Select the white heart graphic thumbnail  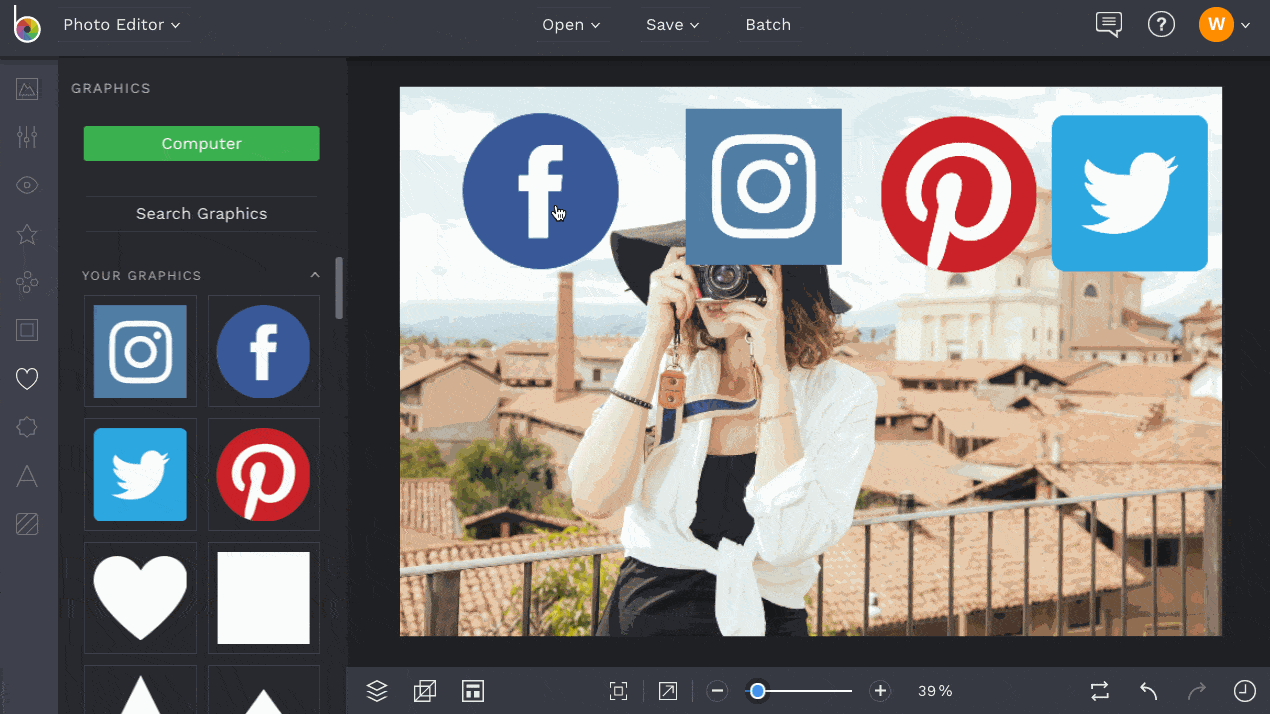(x=140, y=597)
